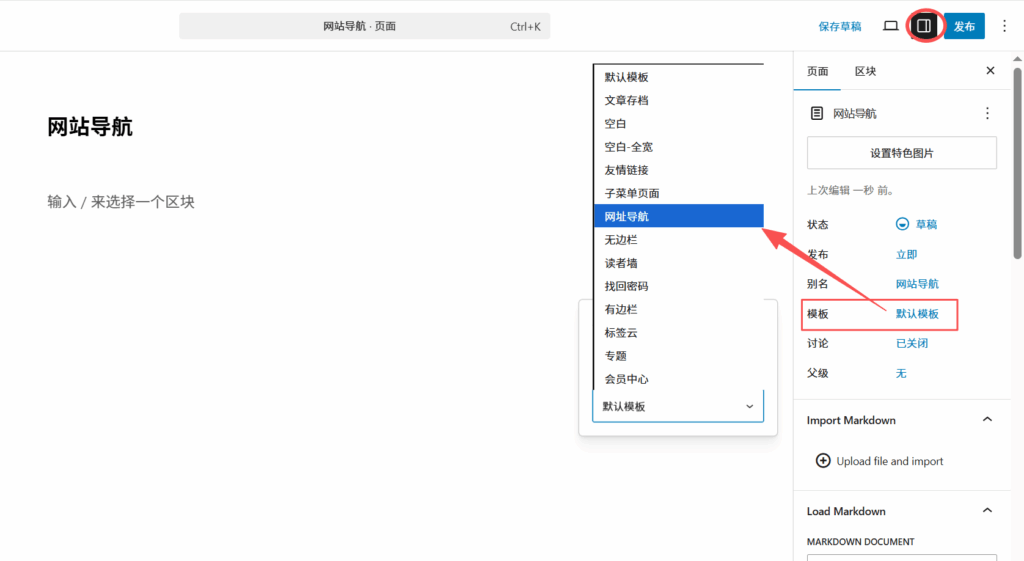Image resolution: width=1024 pixels, height=561 pixels.
Task: Open page actions menu beside 网站导航
Action: click(987, 114)
